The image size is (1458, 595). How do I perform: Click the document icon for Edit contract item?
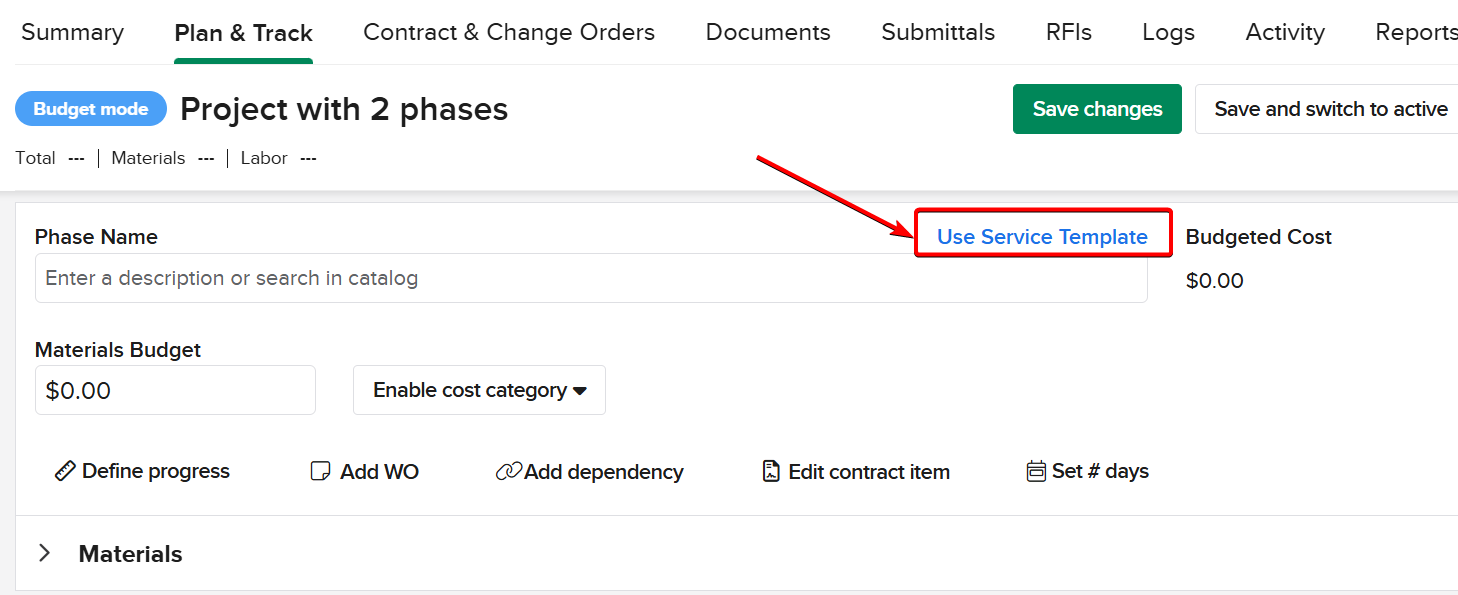click(771, 471)
